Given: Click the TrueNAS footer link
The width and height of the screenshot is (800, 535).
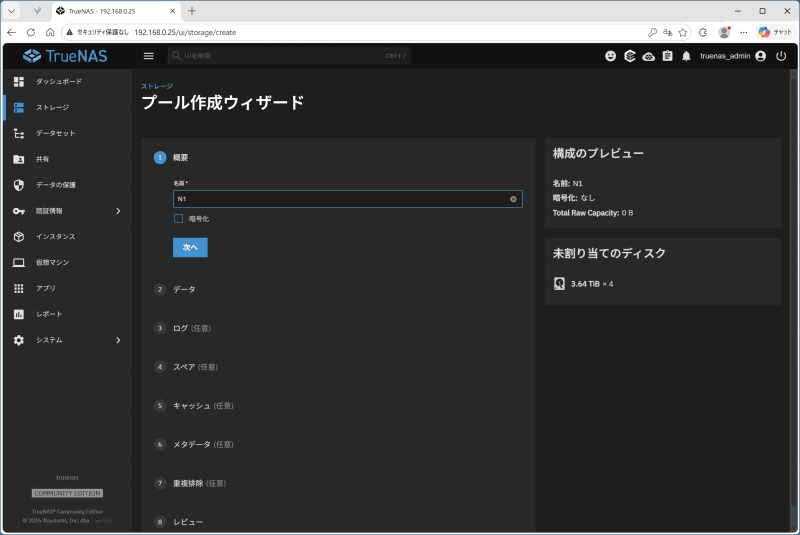Looking at the screenshot, I should pyautogui.click(x=102, y=521).
